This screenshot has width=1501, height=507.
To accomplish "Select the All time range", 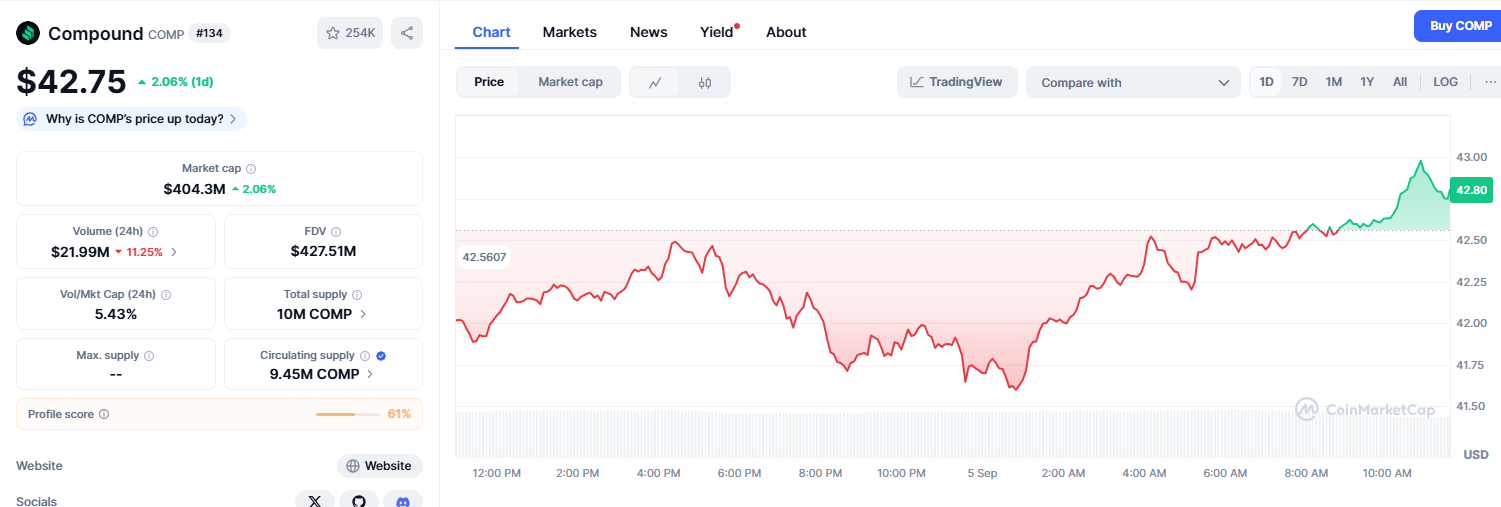I will click(x=1400, y=82).
